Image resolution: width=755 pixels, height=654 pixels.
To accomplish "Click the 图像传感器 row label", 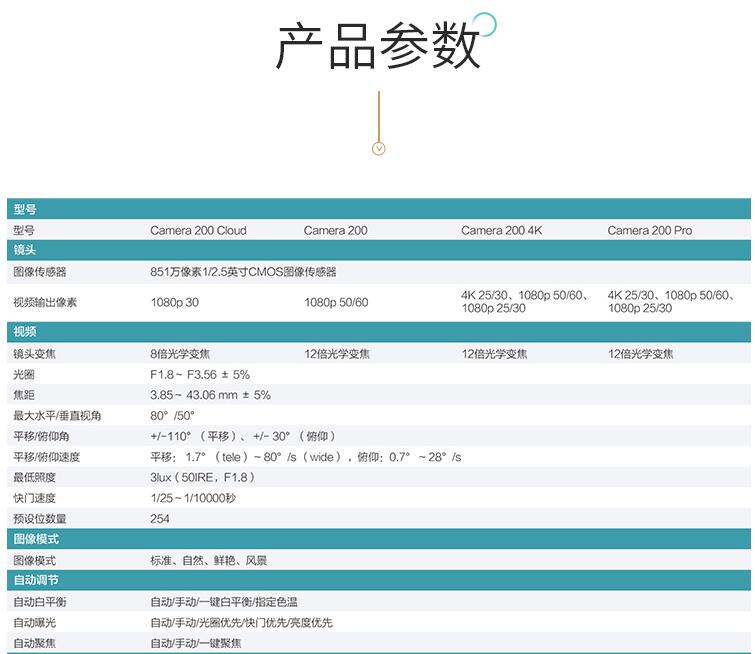I will pos(40,272).
